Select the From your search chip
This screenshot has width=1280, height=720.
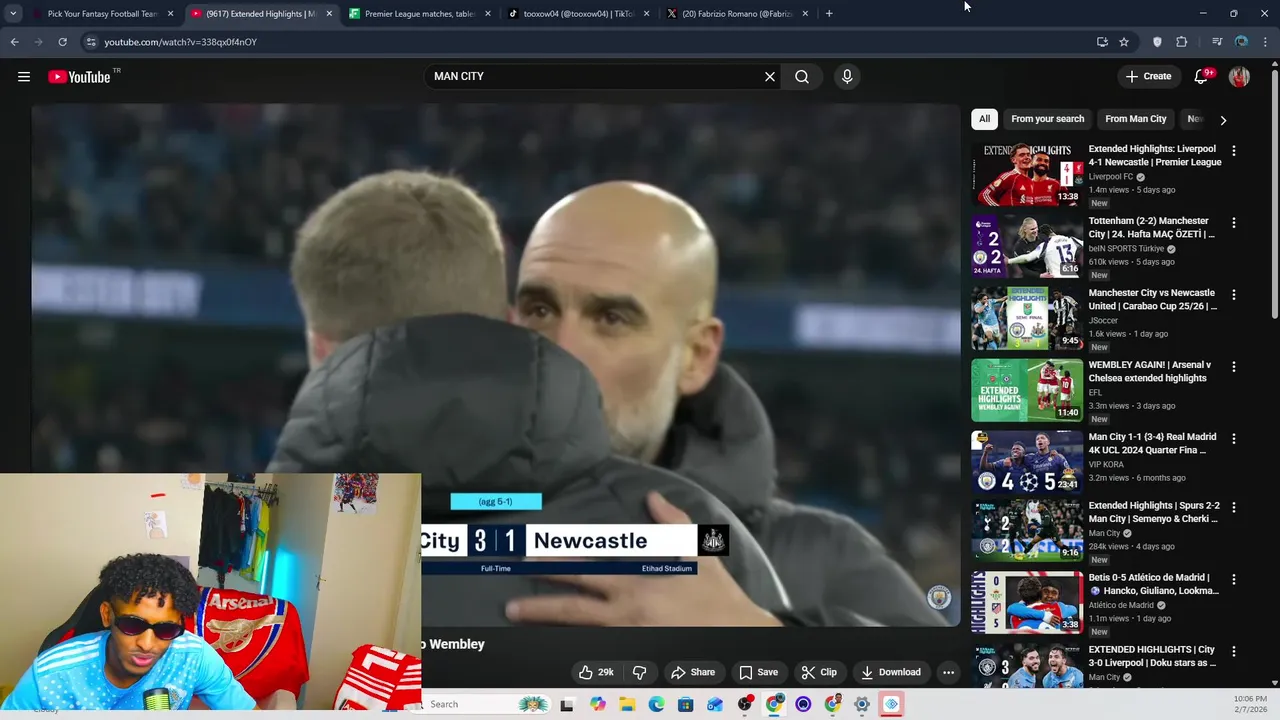pyautogui.click(x=1047, y=119)
